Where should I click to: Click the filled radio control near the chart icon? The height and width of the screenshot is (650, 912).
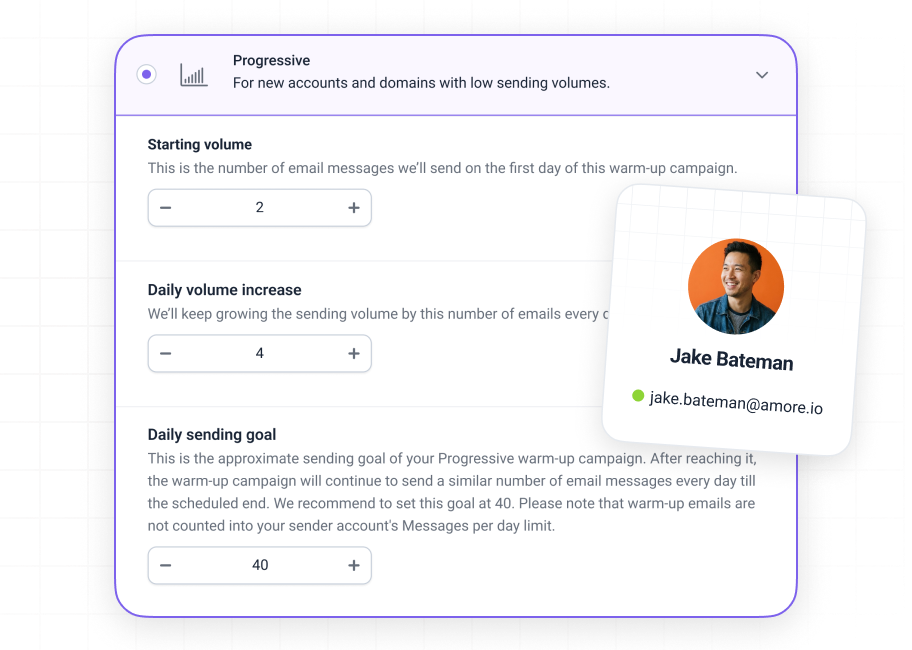(x=146, y=74)
